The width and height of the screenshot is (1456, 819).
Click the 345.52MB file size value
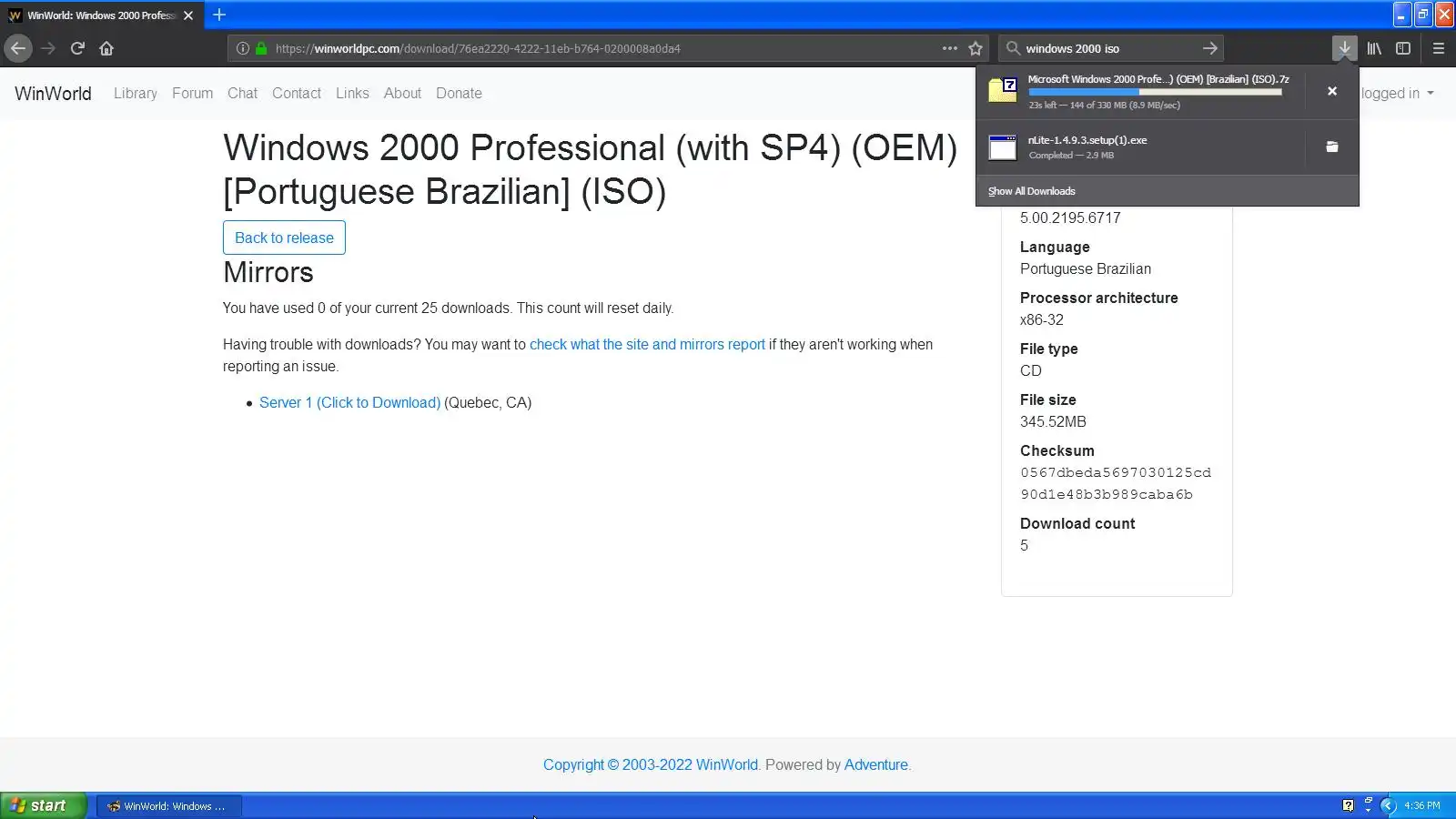pyautogui.click(x=1053, y=421)
